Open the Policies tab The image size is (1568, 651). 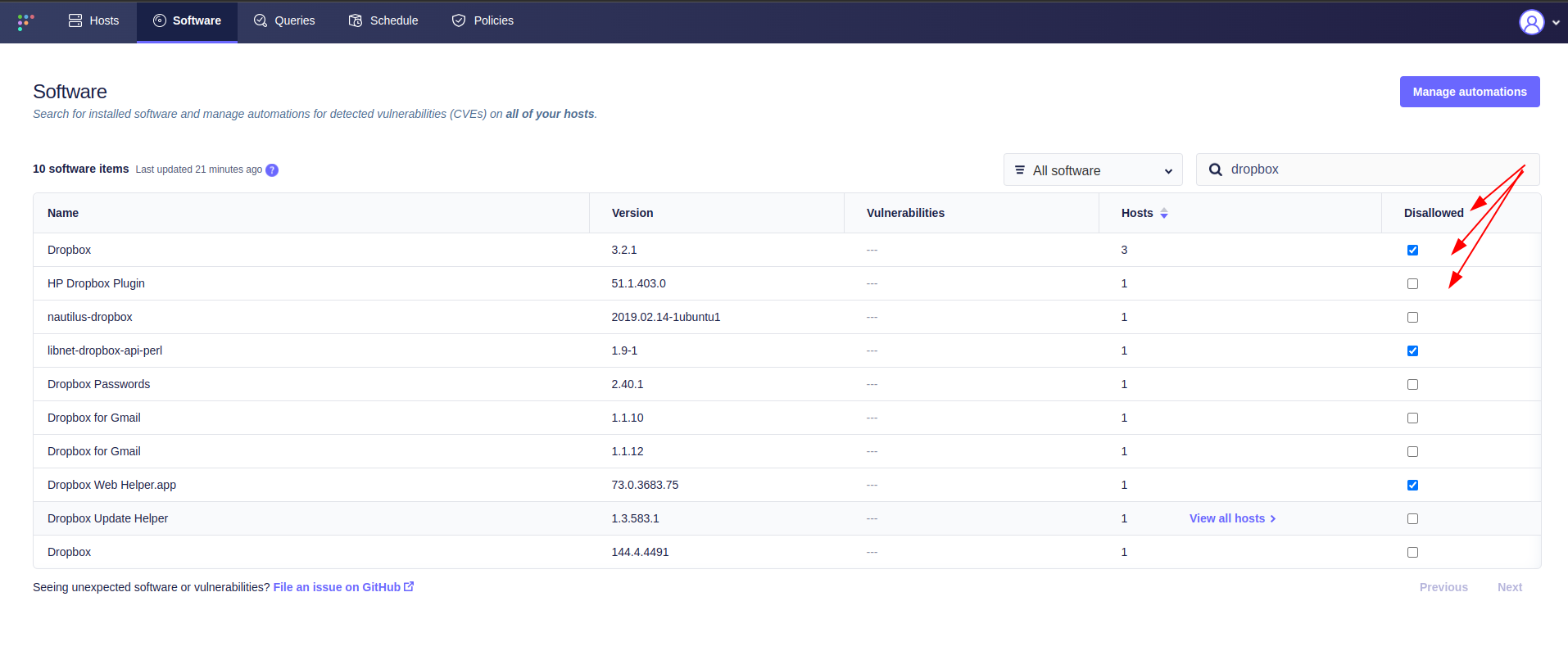point(483,21)
